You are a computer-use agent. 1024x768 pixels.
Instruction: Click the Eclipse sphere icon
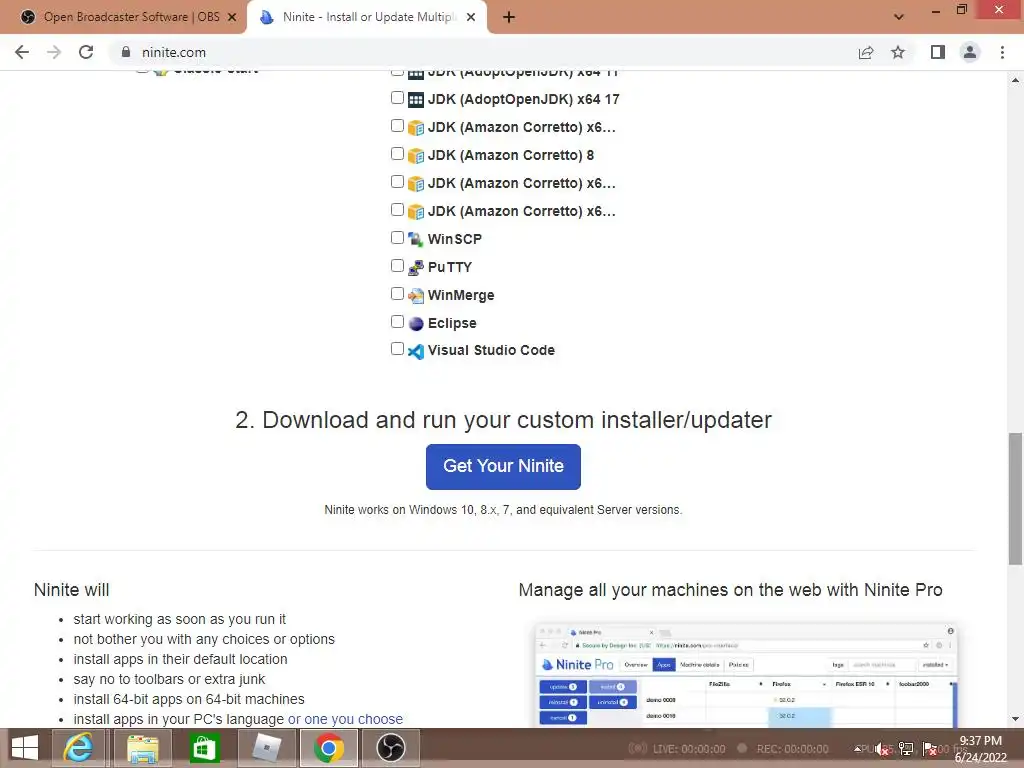(416, 324)
